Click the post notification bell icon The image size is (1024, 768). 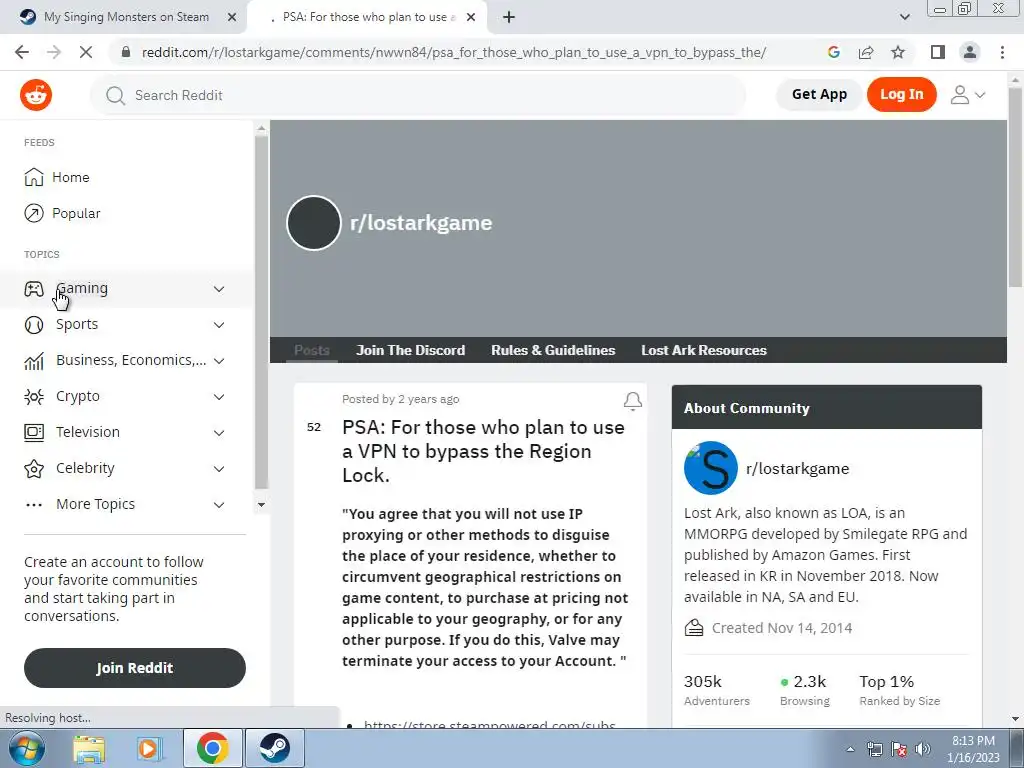click(632, 400)
